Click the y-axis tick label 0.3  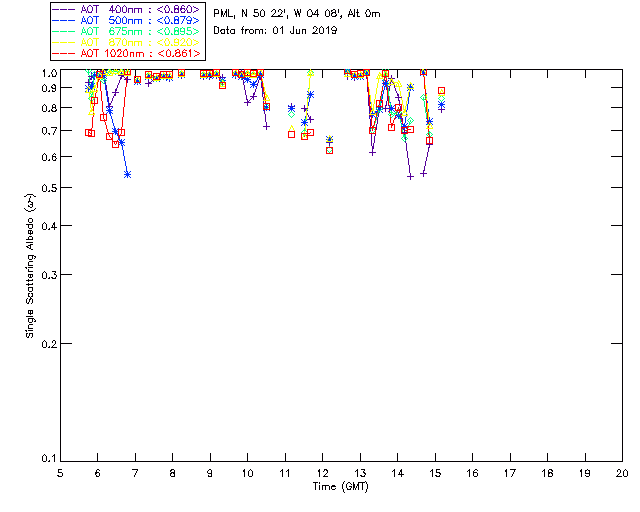(47, 274)
